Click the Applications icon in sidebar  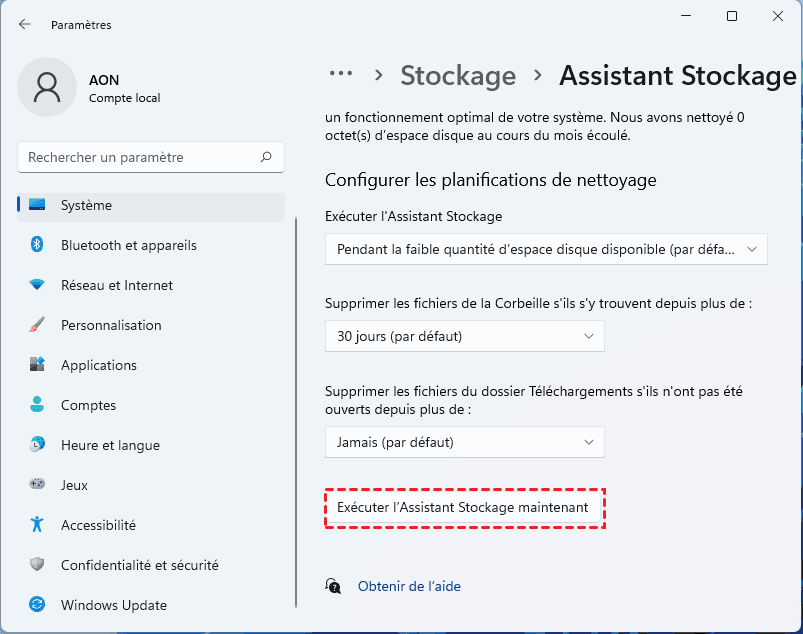coord(38,365)
